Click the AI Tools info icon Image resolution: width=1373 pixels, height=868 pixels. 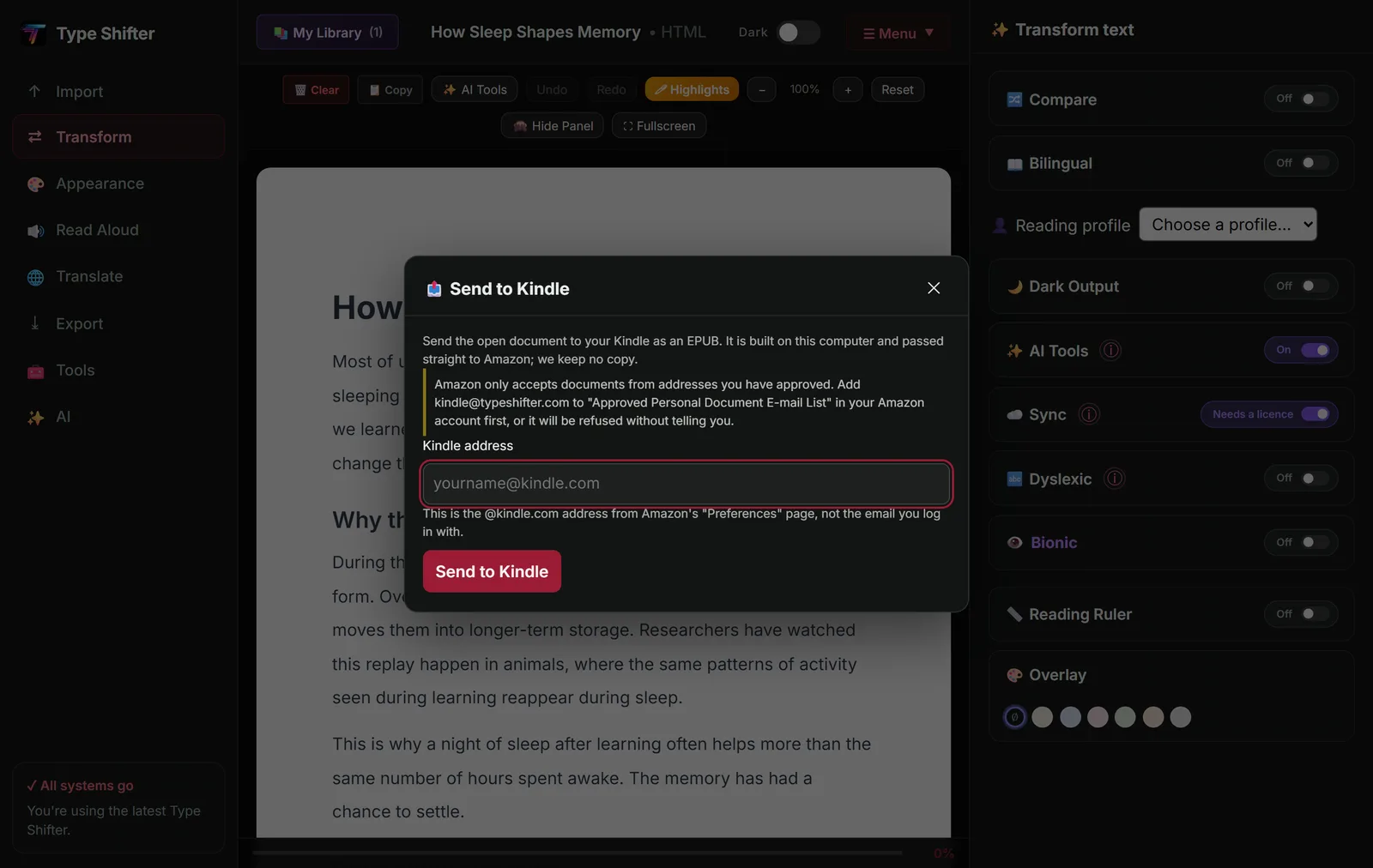1110,351
